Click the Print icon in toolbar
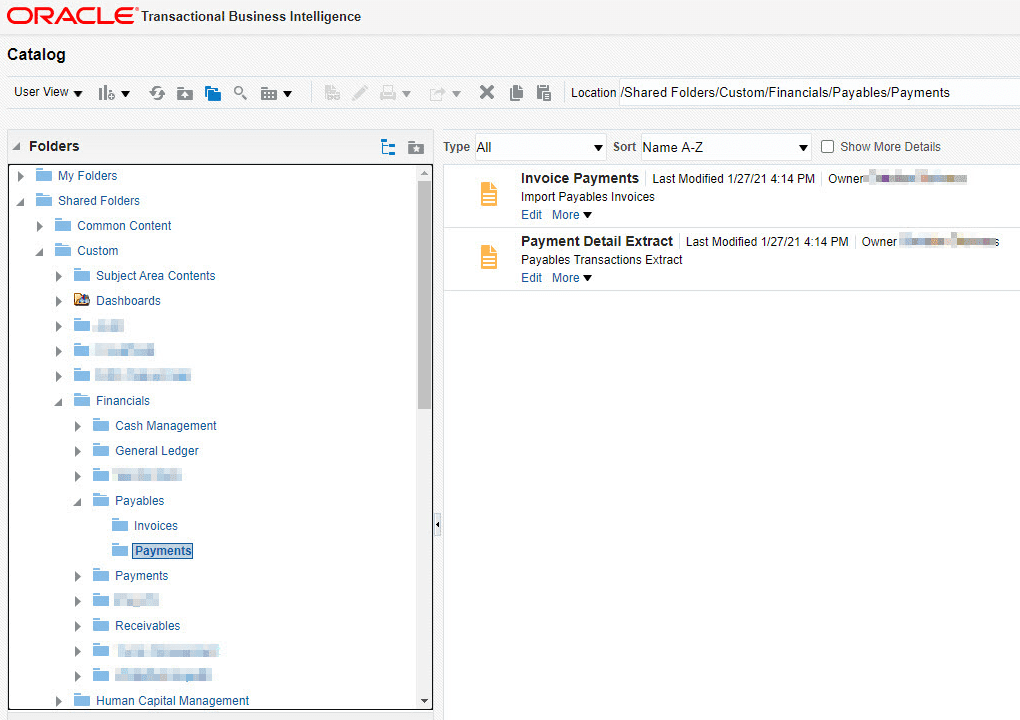 pos(388,93)
